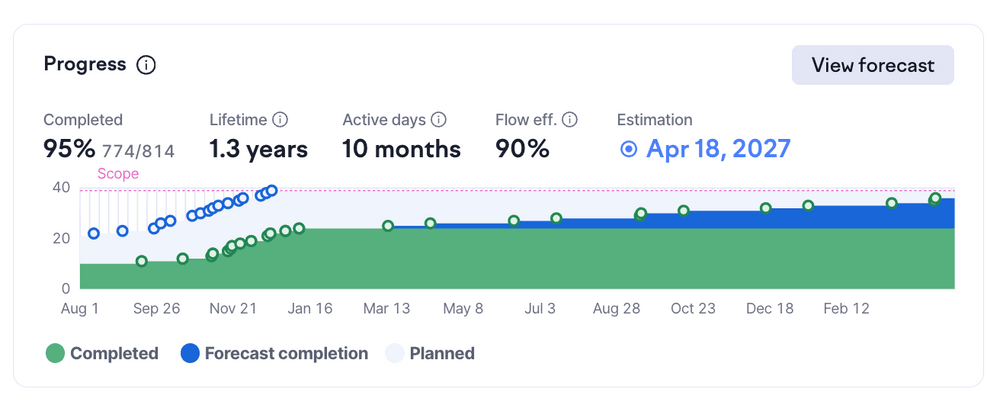Click the blue Forecast completion legend circle

[x=189, y=353]
